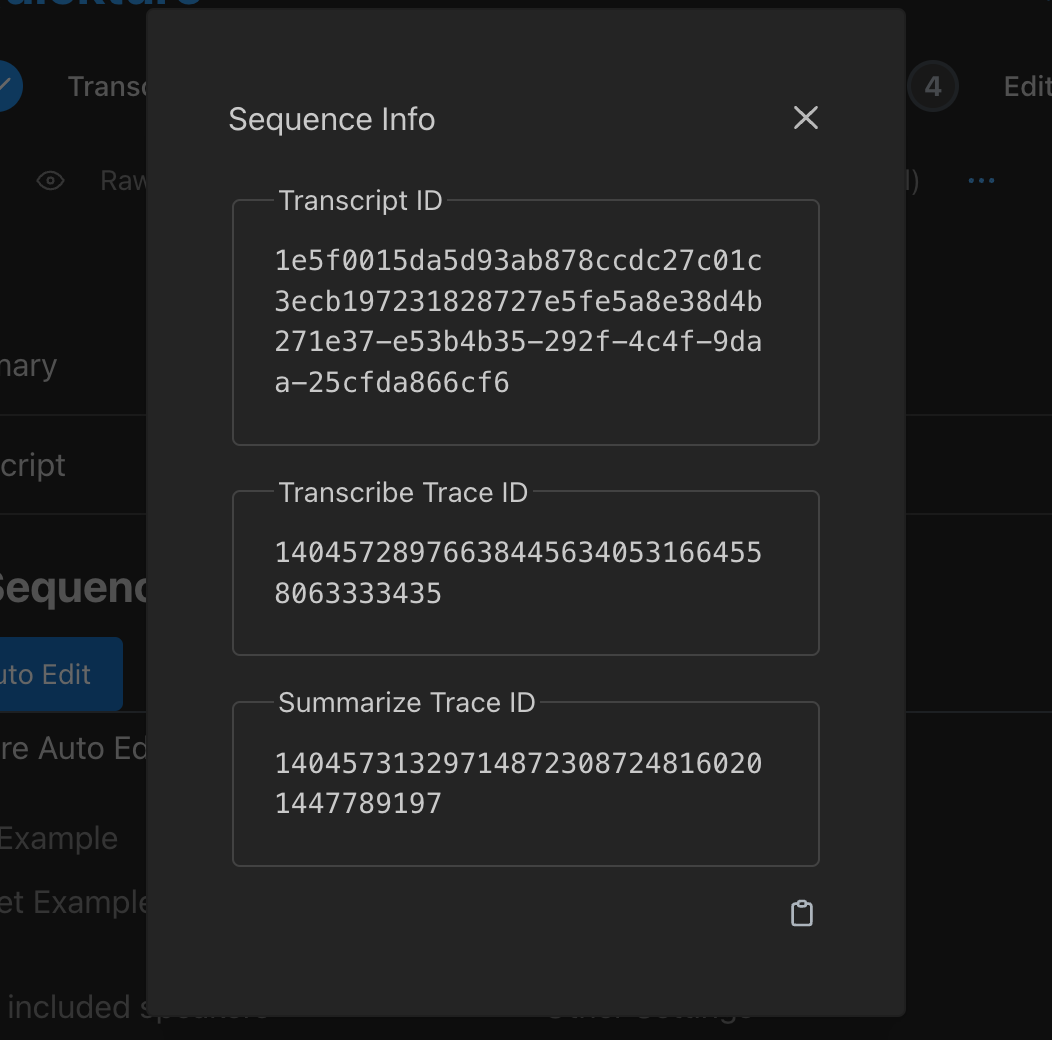The height and width of the screenshot is (1040, 1052).
Task: Click the three-dots more options icon
Action: click(981, 181)
